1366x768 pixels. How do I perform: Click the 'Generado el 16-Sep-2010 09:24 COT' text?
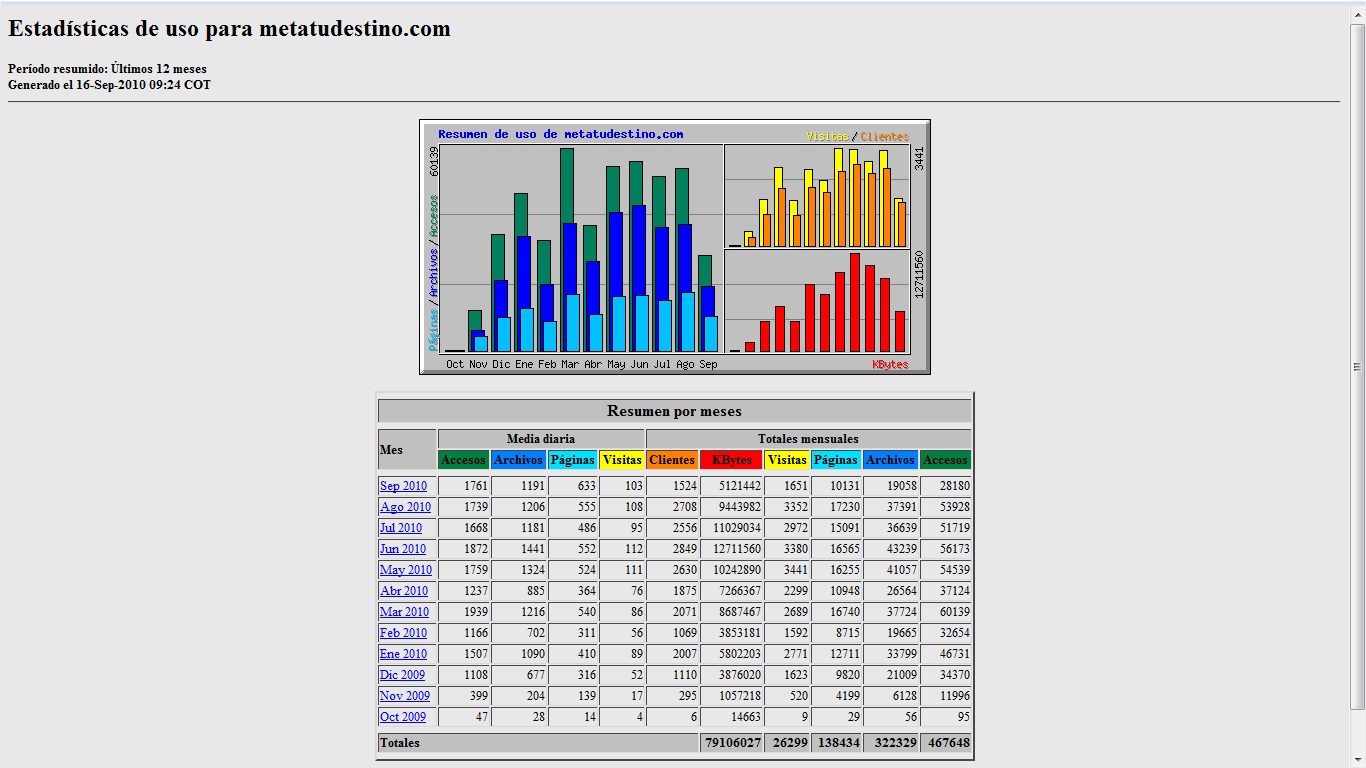109,85
